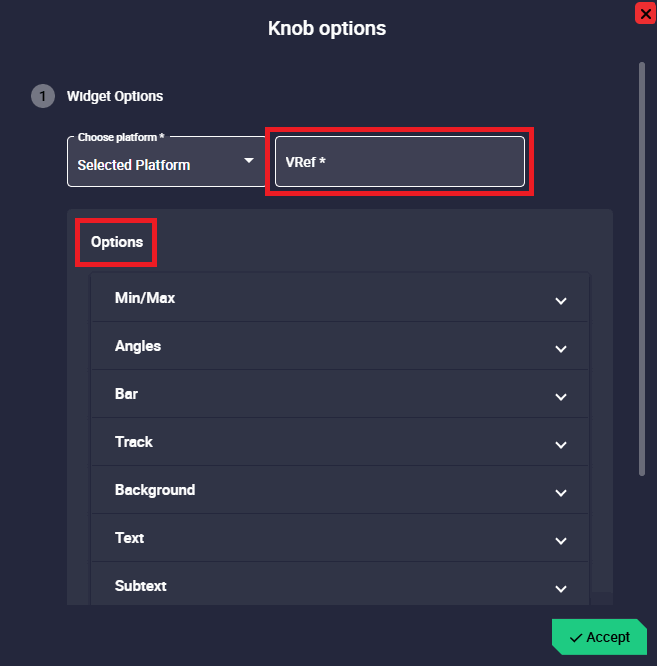Image resolution: width=657 pixels, height=666 pixels.
Task: Expand the Min/Max section
Action: click(340, 298)
